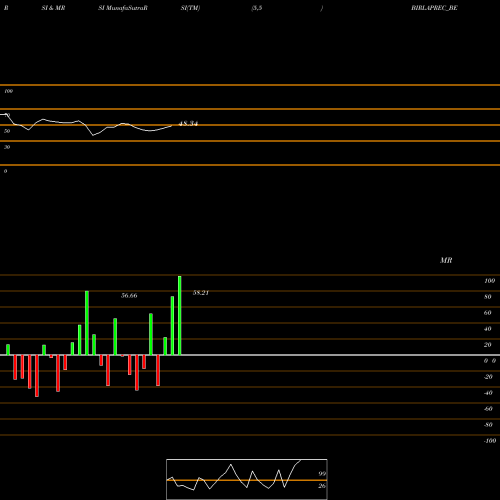This screenshot has height=500, width=500.
Task: Click the 26 label in mini chart
Action: tap(322, 486)
